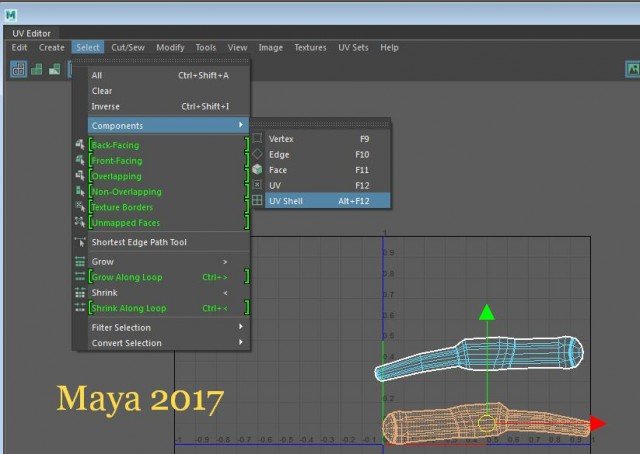The width and height of the screenshot is (640, 454).
Task: Choose Grow Along Loop
Action: click(x=168, y=277)
